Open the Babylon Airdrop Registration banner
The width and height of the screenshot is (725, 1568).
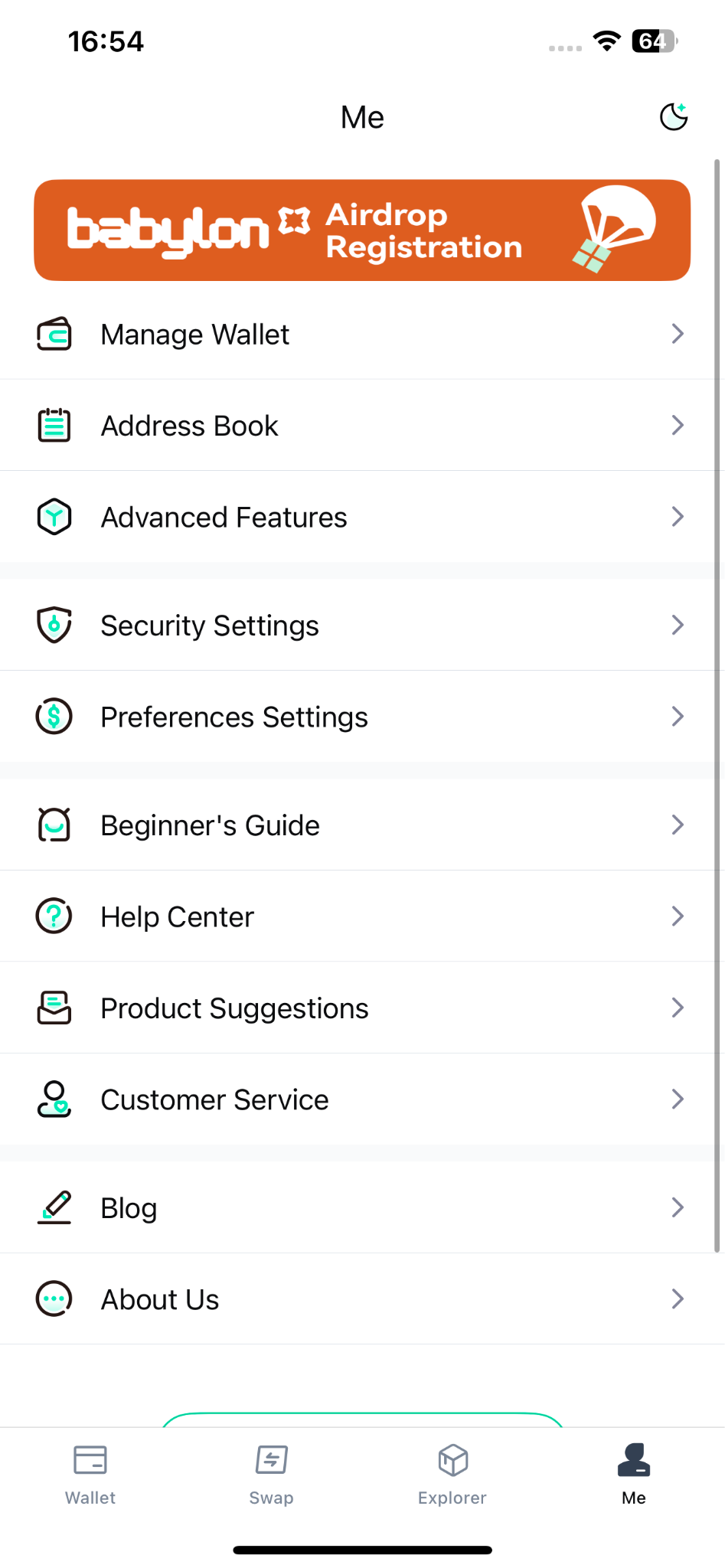tap(362, 230)
